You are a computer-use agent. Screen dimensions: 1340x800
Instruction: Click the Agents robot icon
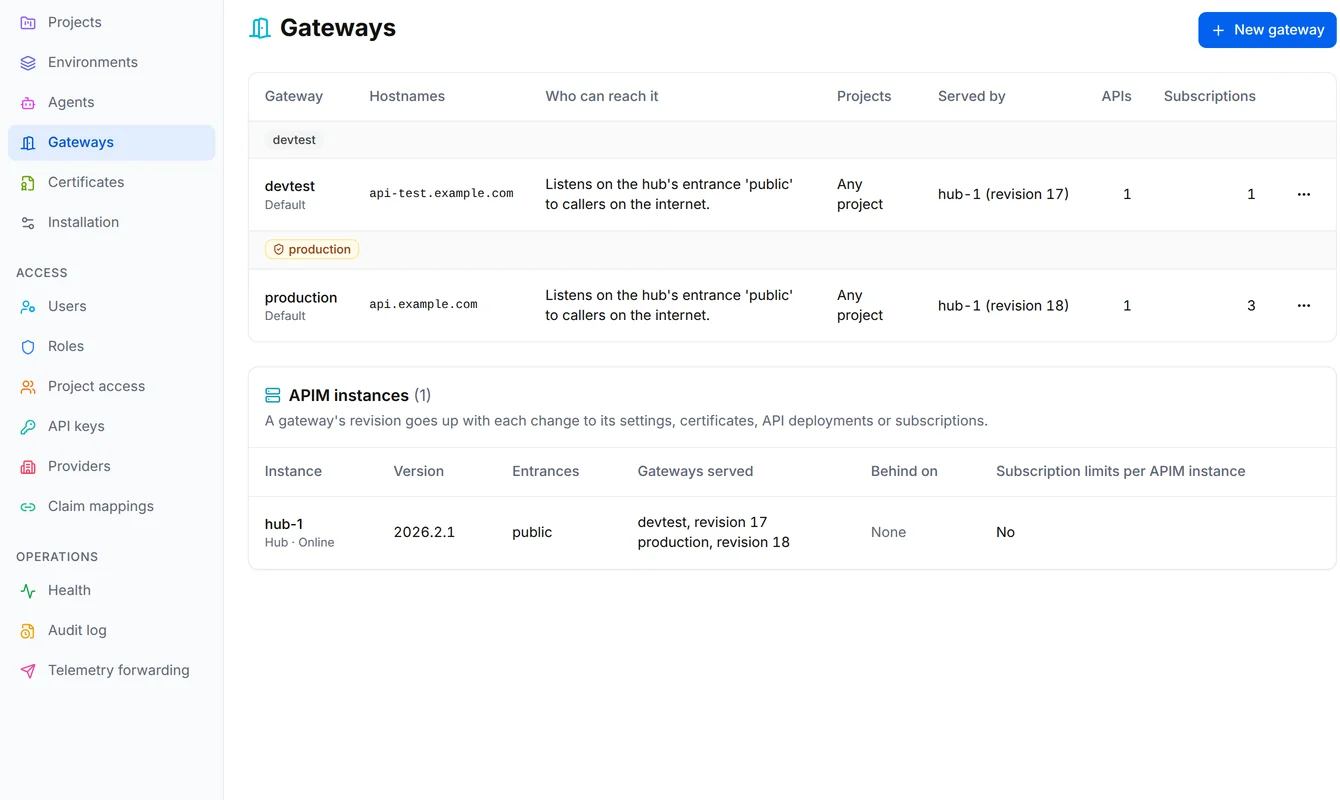coord(28,102)
